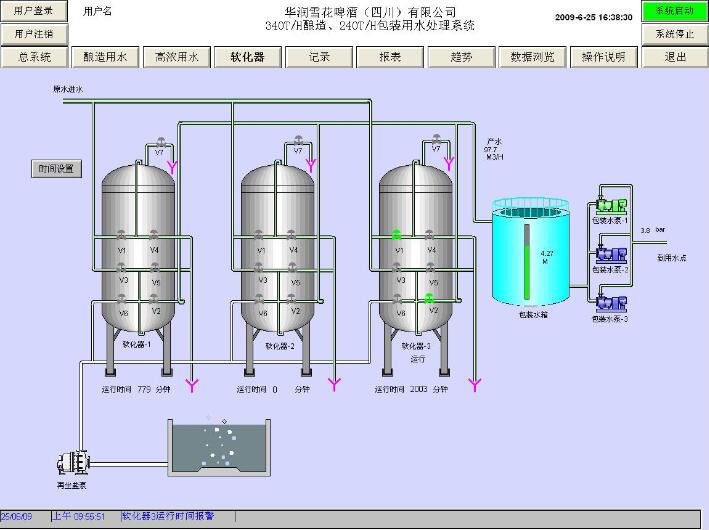This screenshot has height=530, width=709.
Task: Click valve V7 above 软化器-2 tank
Action: point(298,140)
